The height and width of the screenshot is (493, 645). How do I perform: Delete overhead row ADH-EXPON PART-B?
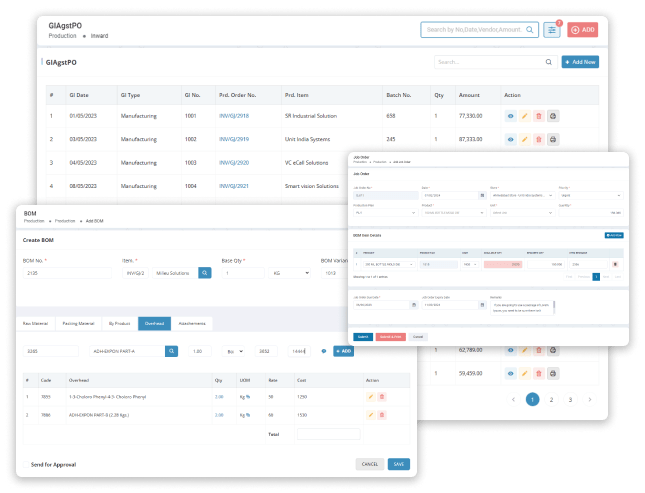(382, 415)
